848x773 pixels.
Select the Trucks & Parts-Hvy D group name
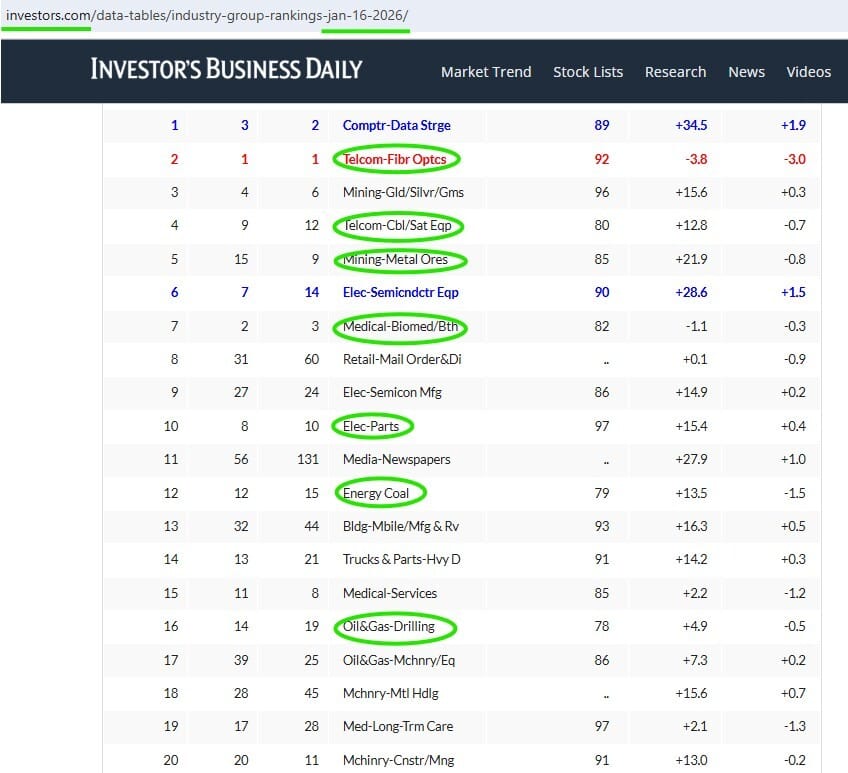pos(401,560)
